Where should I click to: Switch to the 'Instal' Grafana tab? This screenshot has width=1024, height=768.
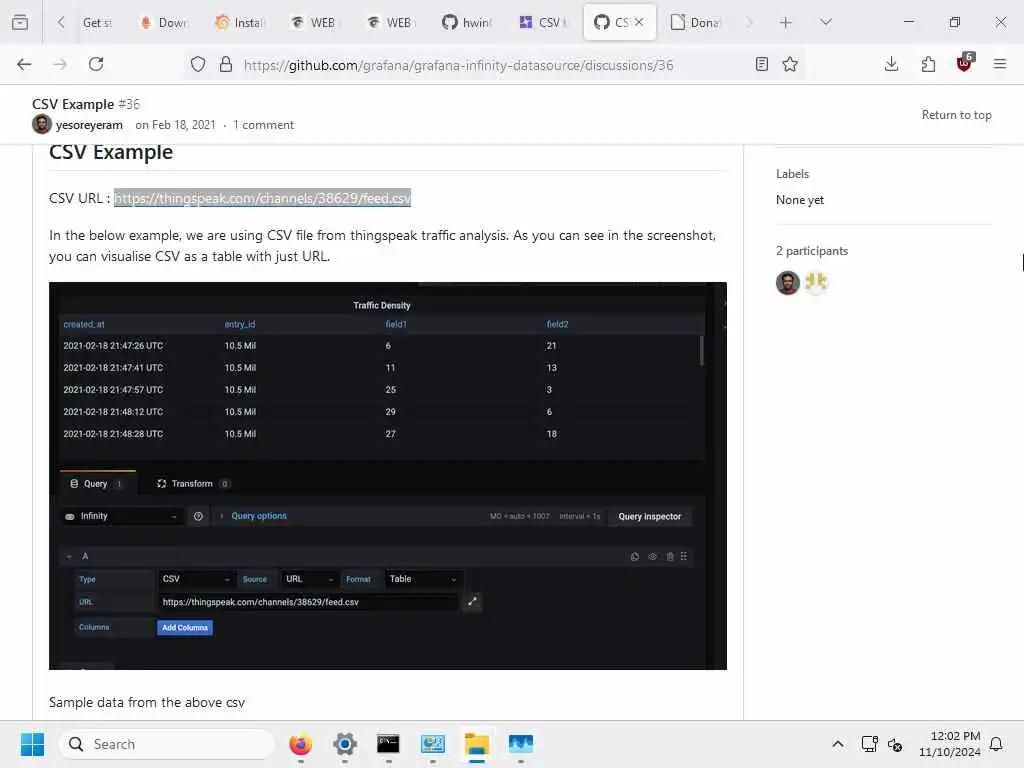(x=240, y=22)
